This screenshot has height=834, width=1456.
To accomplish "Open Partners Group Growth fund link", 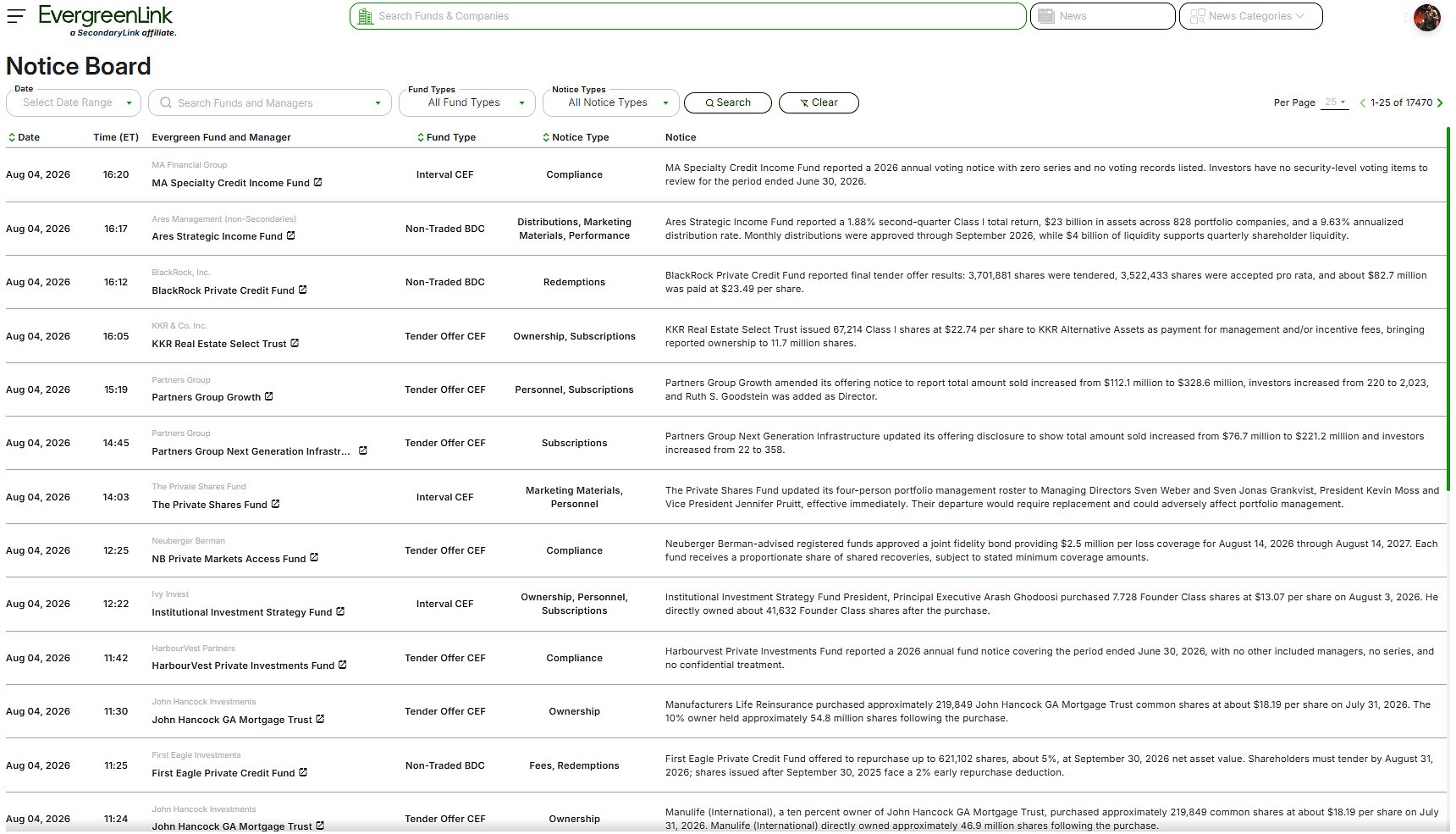I will pos(206,397).
